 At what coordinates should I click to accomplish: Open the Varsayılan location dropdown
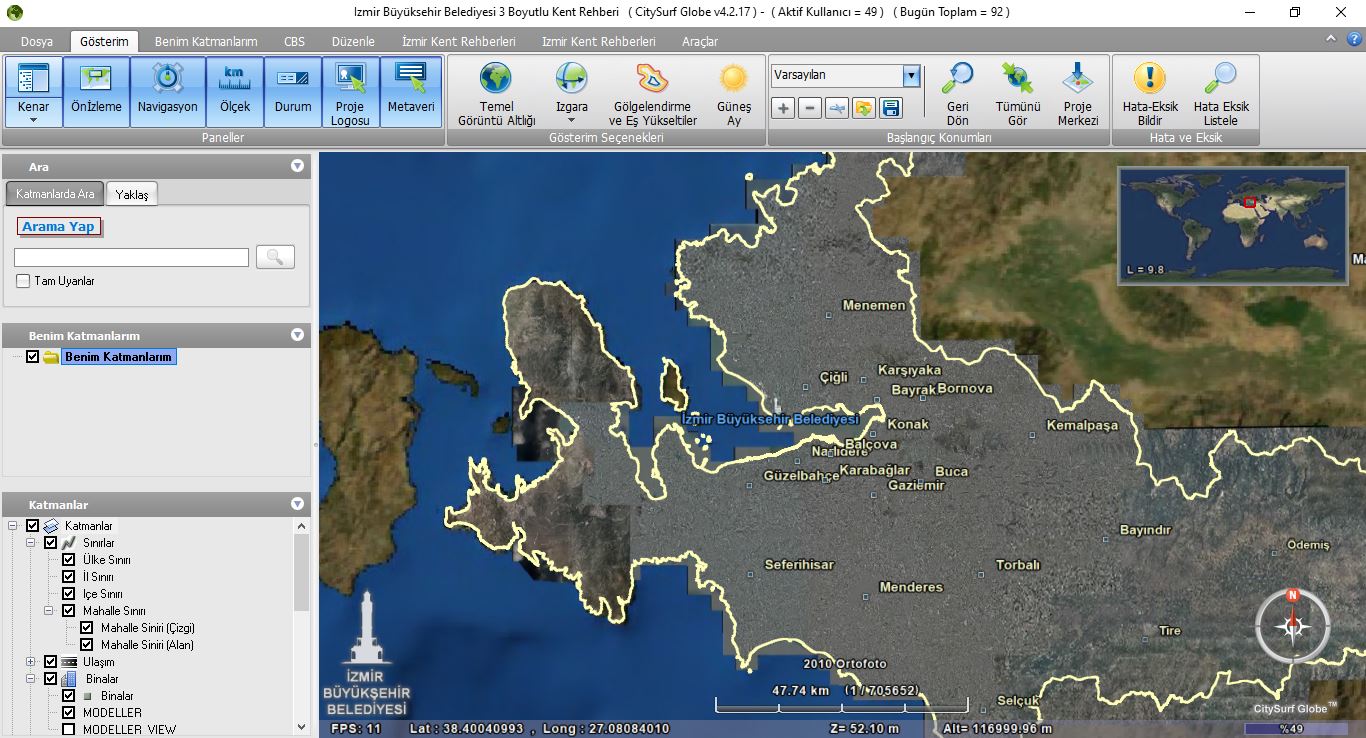911,76
